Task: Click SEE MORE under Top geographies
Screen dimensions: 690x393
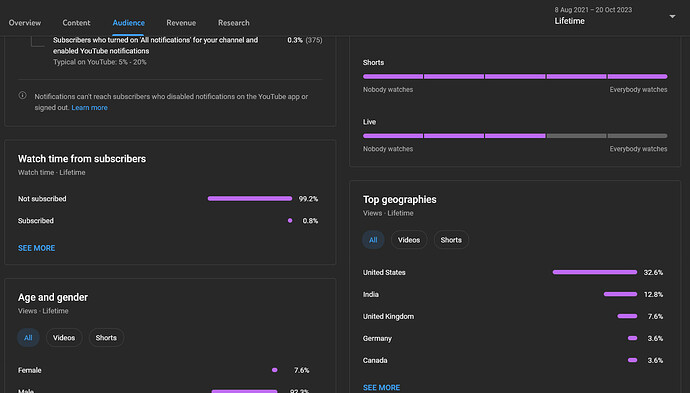Action: (x=382, y=387)
